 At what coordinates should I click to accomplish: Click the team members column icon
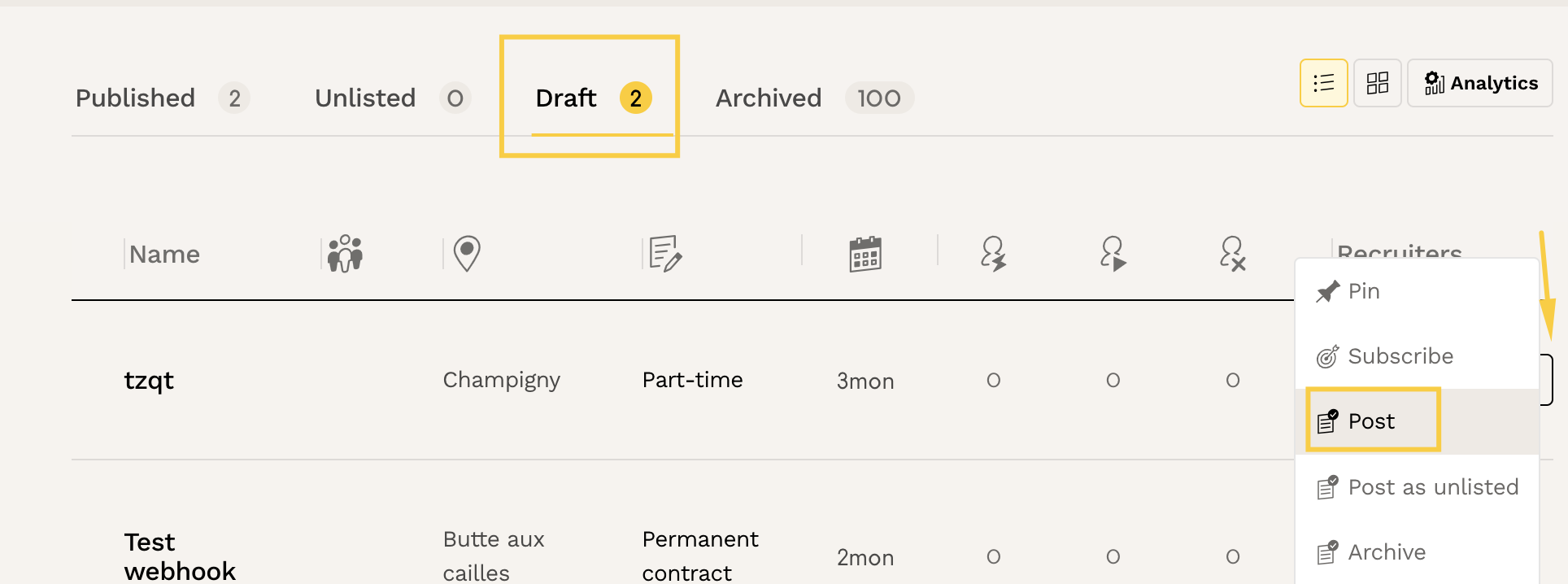[345, 254]
